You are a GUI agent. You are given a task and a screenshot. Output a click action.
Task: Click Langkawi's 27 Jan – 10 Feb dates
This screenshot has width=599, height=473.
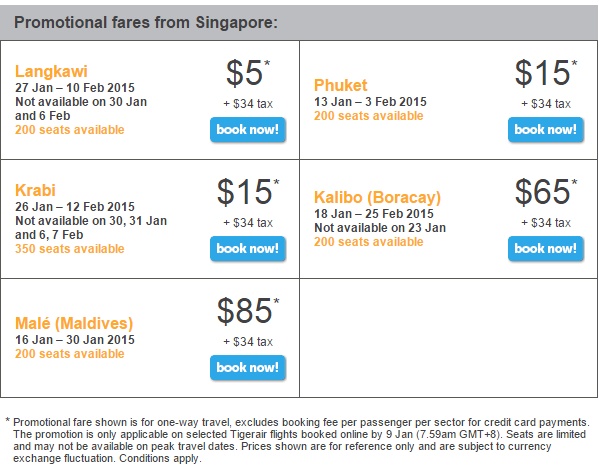pyautogui.click(x=75, y=87)
